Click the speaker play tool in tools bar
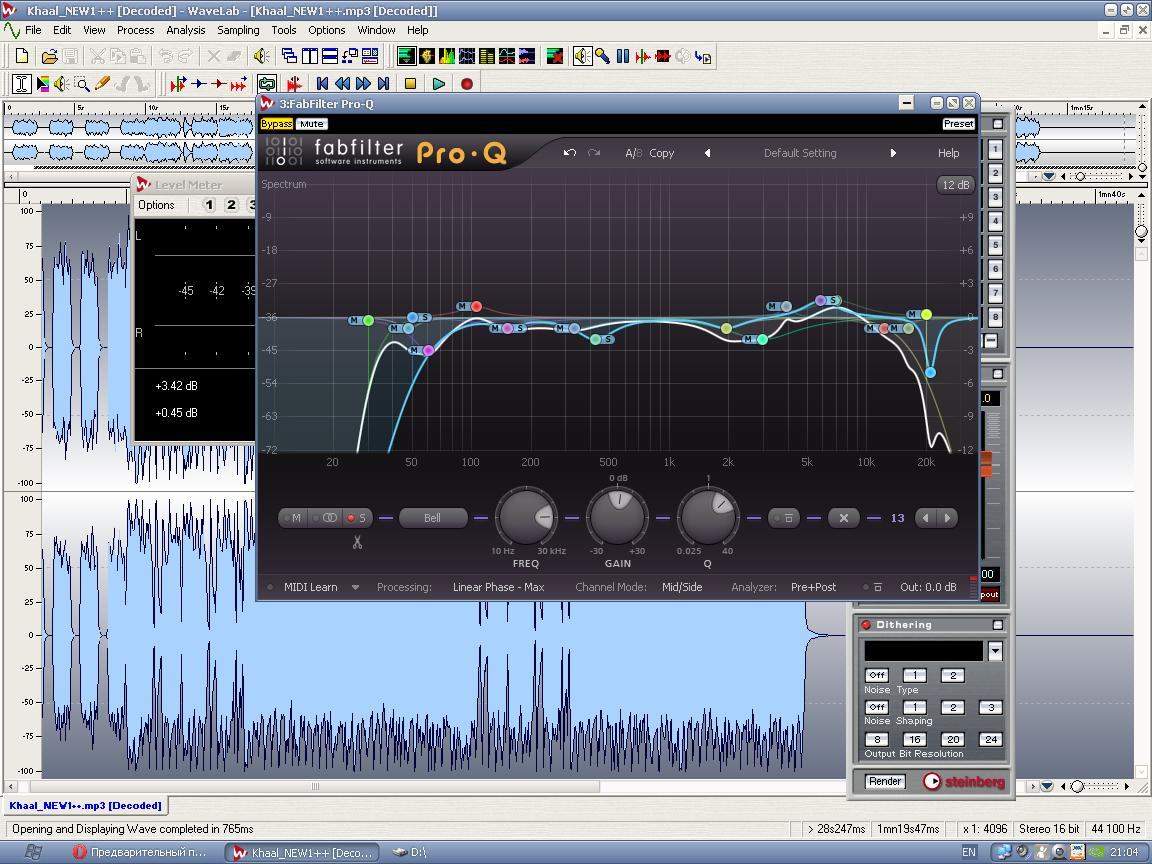 (x=62, y=84)
